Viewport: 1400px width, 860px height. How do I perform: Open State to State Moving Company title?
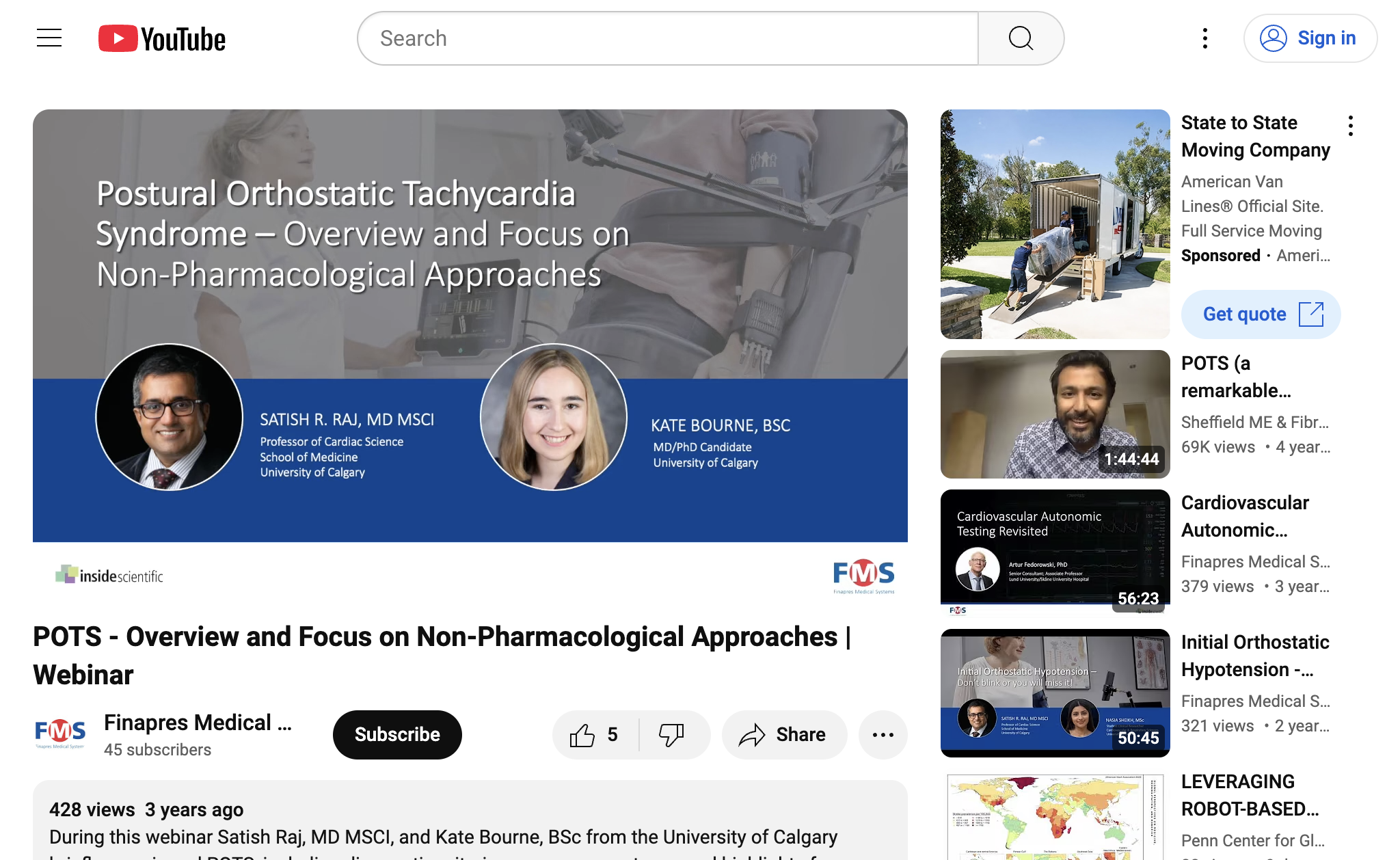click(1256, 136)
